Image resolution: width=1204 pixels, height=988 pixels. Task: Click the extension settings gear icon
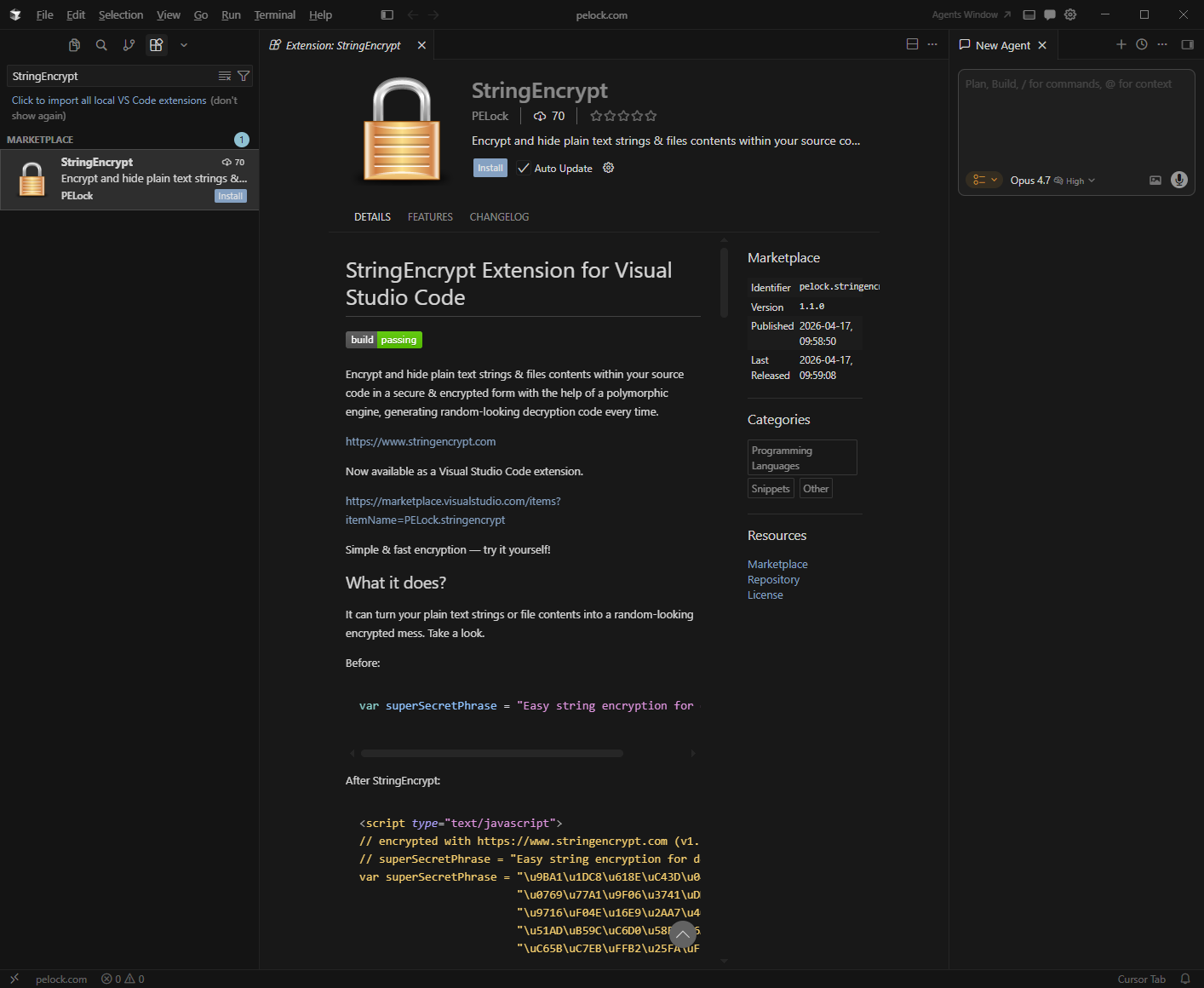coord(608,168)
